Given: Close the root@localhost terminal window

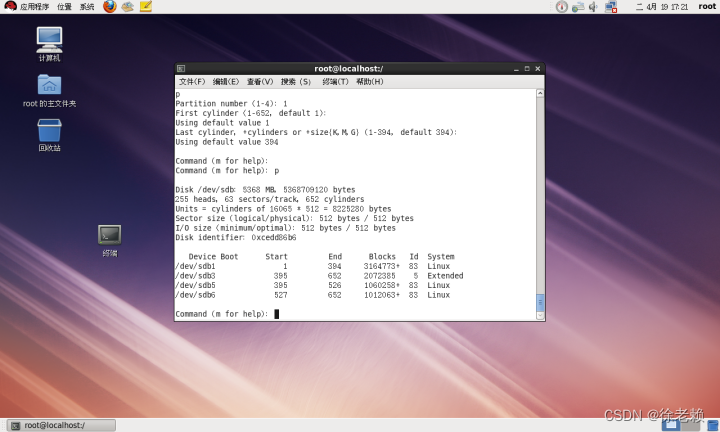Looking at the screenshot, I should 538,69.
